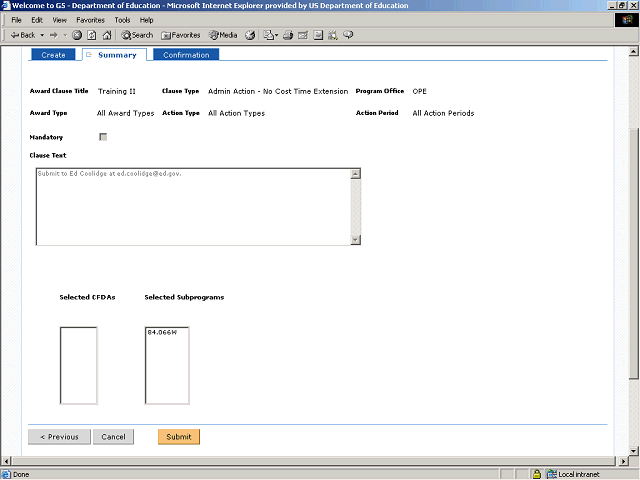Click the Discuss toolbar icon
This screenshot has width=640, height=480.
pyautogui.click(x=318, y=35)
